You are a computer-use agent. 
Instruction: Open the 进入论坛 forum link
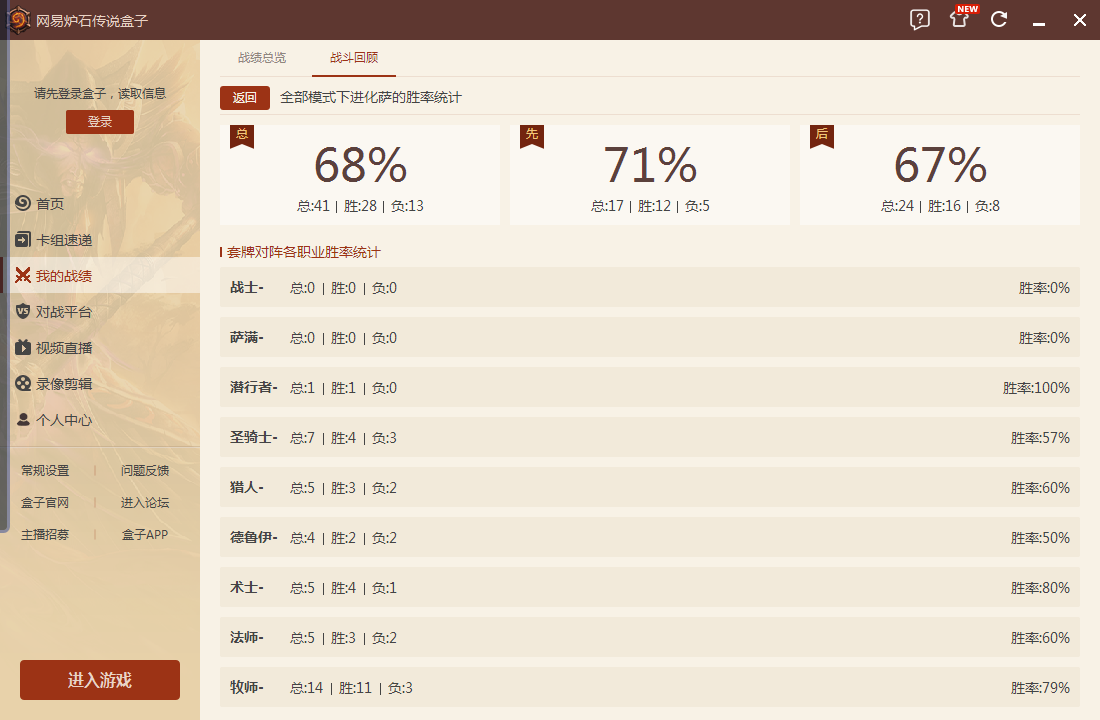pyautogui.click(x=145, y=503)
